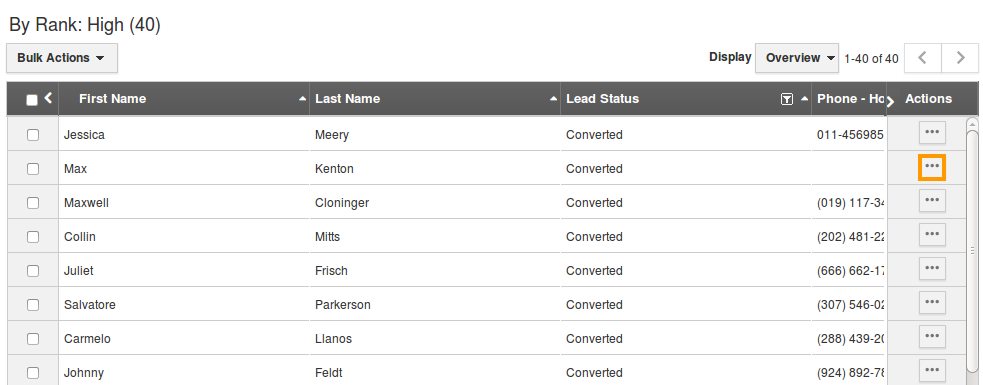
Task: Open actions menu for Johnny Feldt
Action: [x=932, y=371]
